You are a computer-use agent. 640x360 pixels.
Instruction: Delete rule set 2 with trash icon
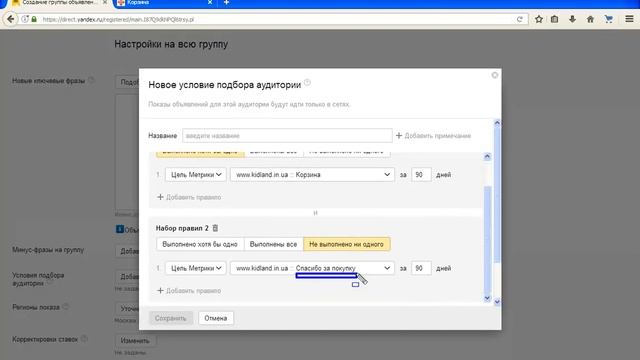215,228
